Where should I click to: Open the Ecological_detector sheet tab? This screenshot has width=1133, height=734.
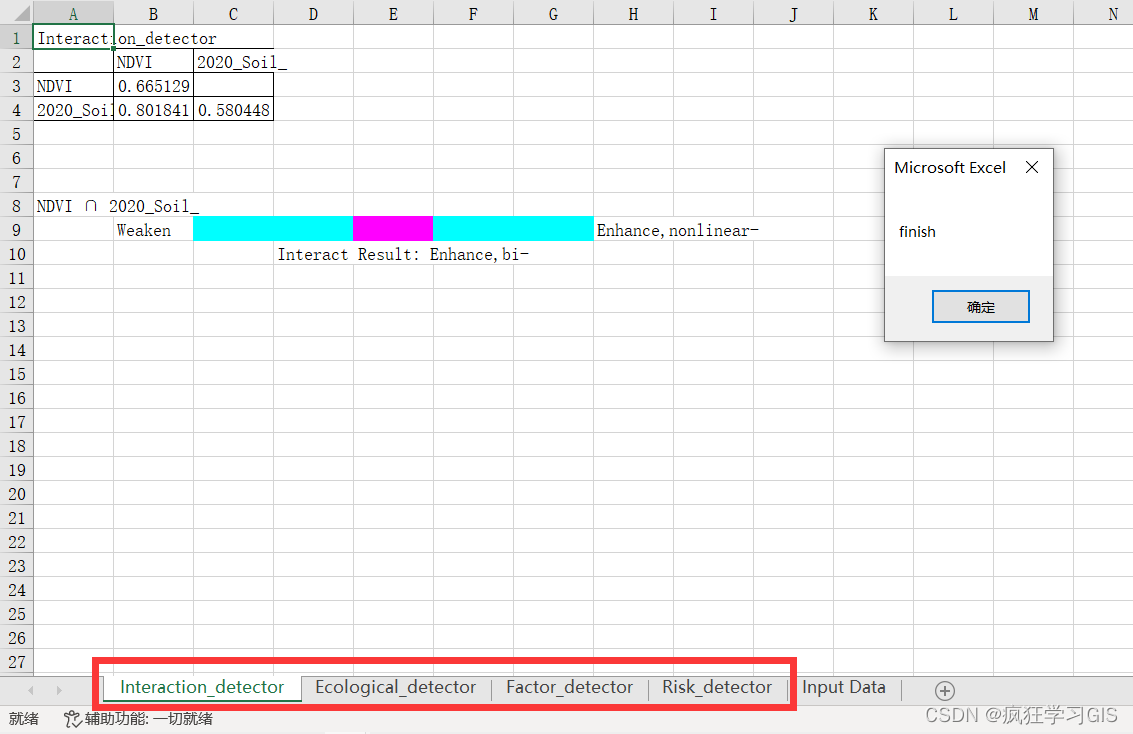pyautogui.click(x=395, y=687)
